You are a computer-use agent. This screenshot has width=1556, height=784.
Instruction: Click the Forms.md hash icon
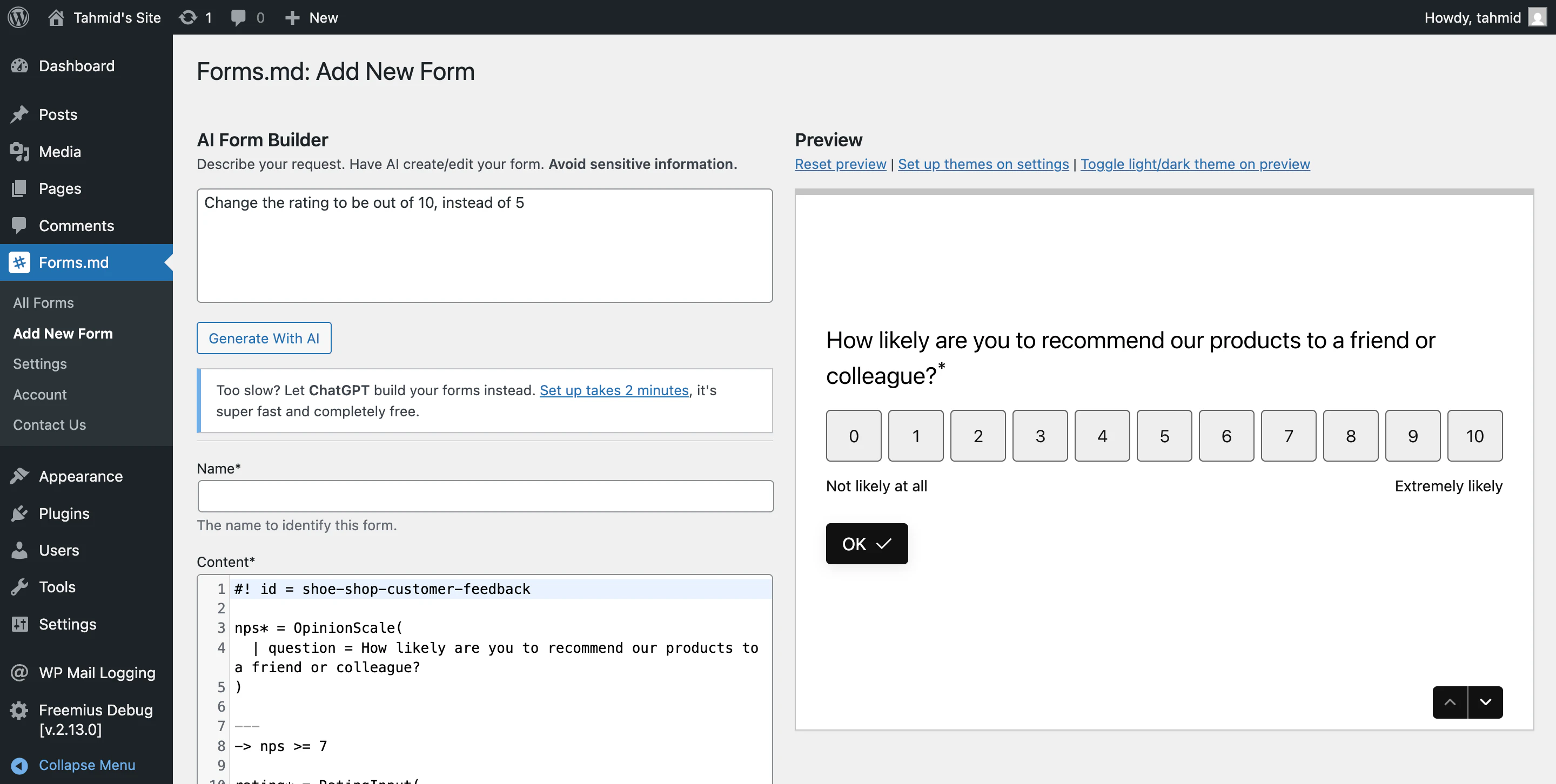pos(19,262)
